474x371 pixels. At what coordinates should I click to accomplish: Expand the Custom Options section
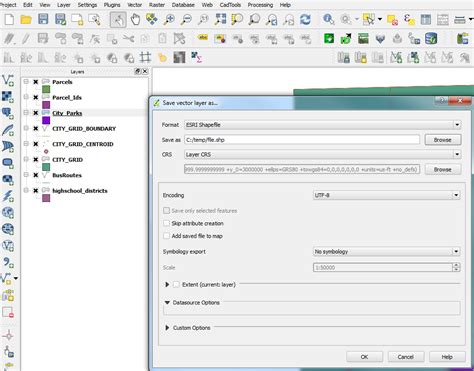coord(167,328)
